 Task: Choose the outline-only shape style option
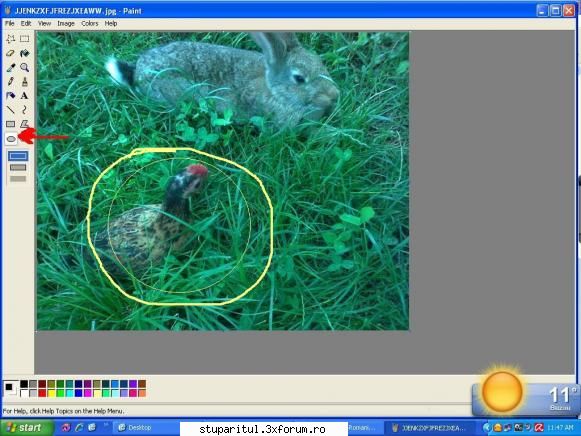(x=18, y=156)
